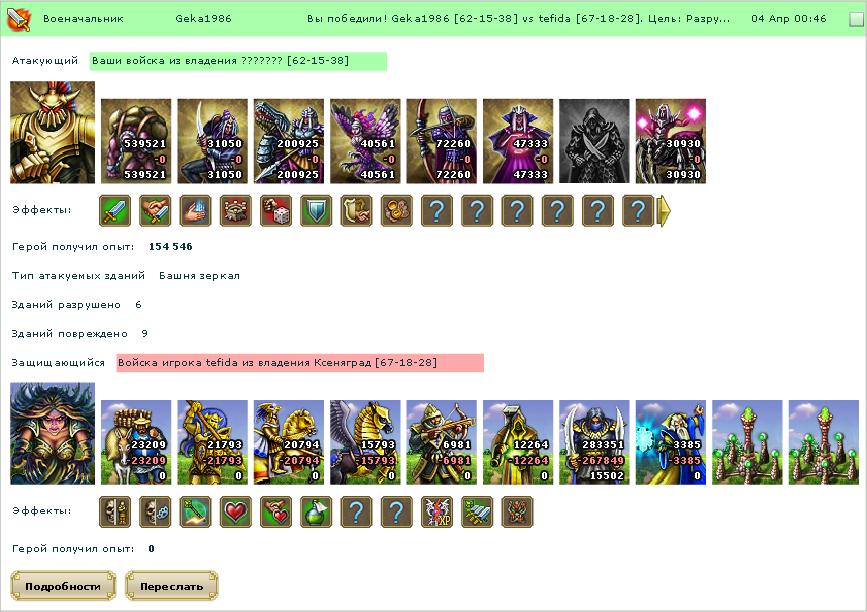Open the Подробности details button
This screenshot has height=612, width=867.
click(x=63, y=586)
